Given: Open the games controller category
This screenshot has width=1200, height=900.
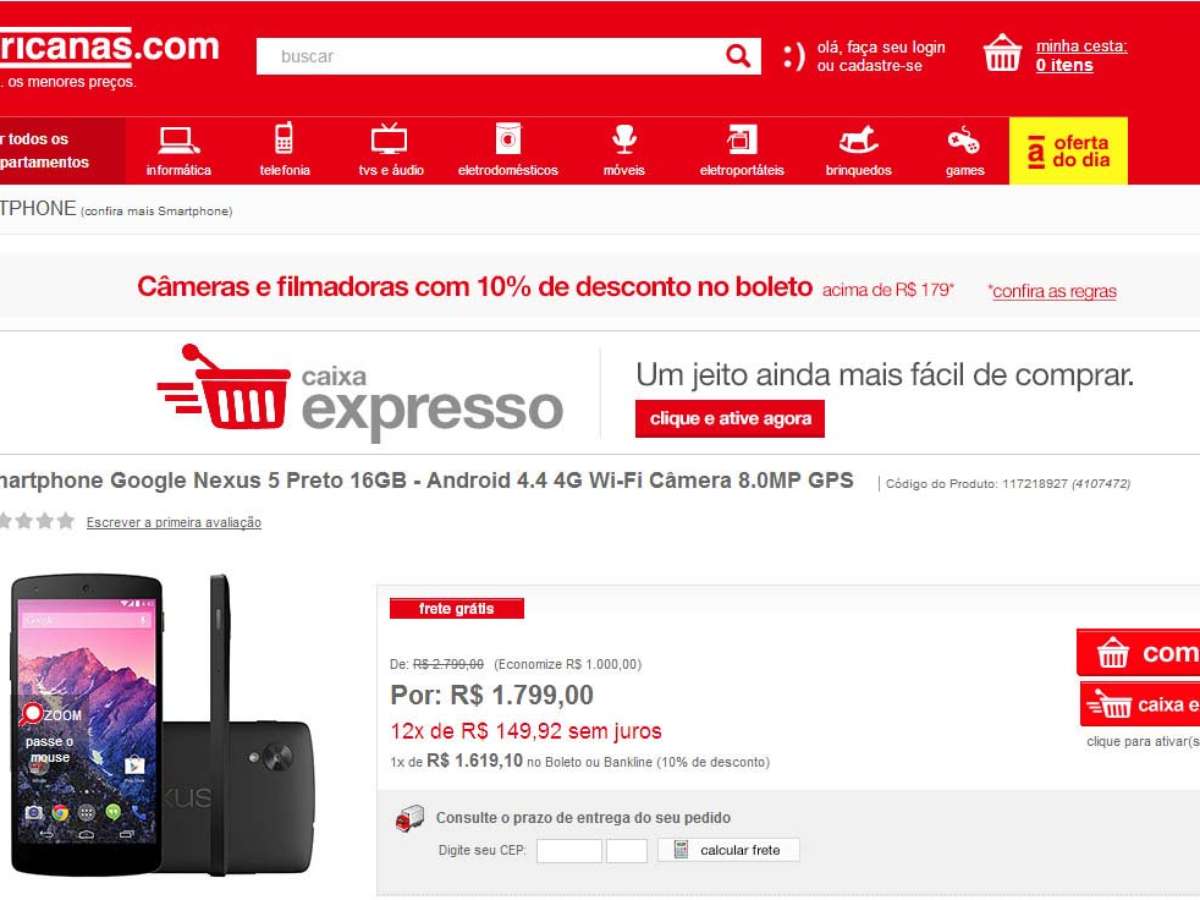Looking at the screenshot, I should tap(965, 151).
